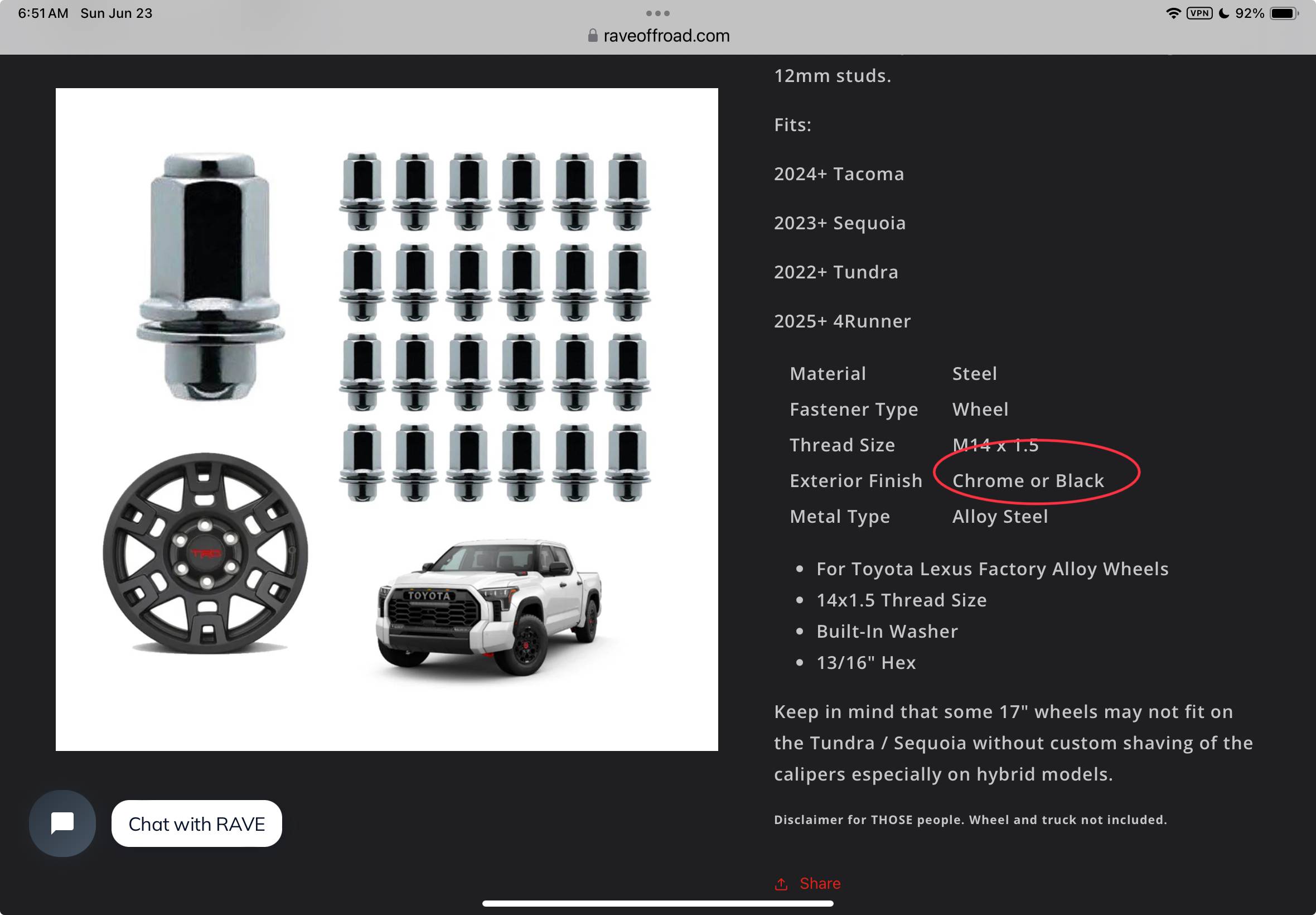Click the 'Exterior Finish' label

tap(856, 480)
